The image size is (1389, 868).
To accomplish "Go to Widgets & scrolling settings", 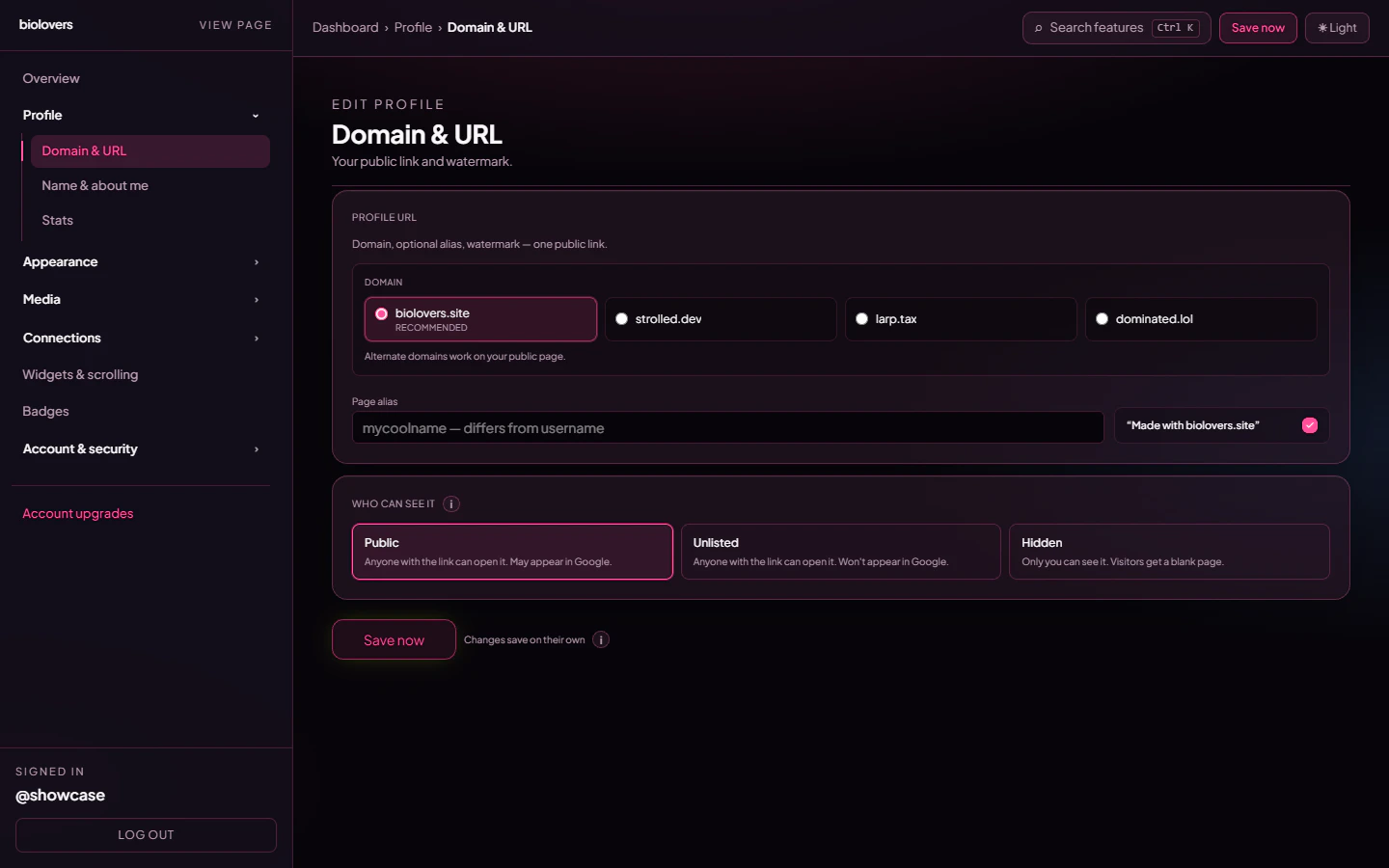I will [80, 374].
